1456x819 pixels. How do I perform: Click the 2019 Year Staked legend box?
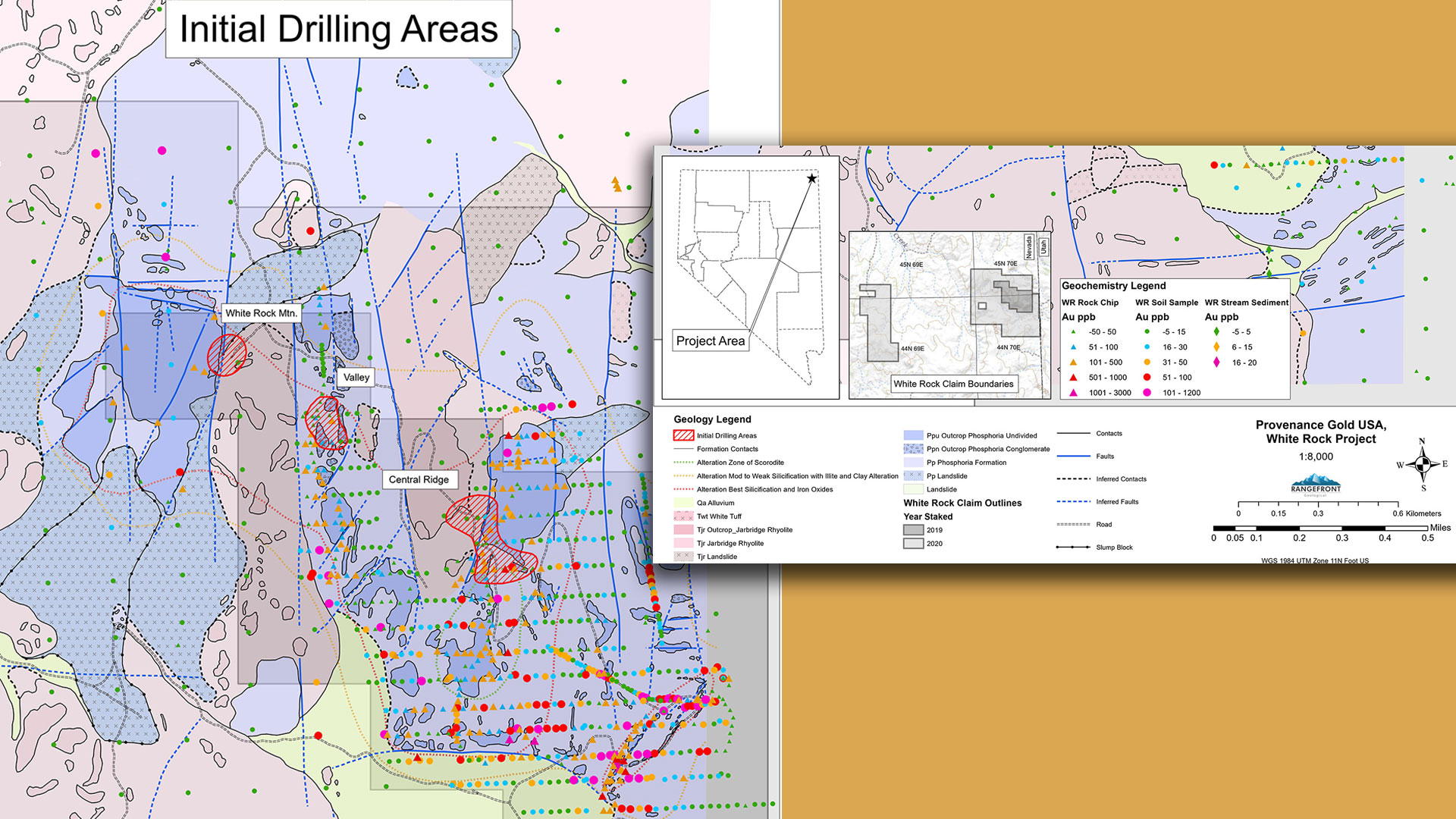point(913,530)
